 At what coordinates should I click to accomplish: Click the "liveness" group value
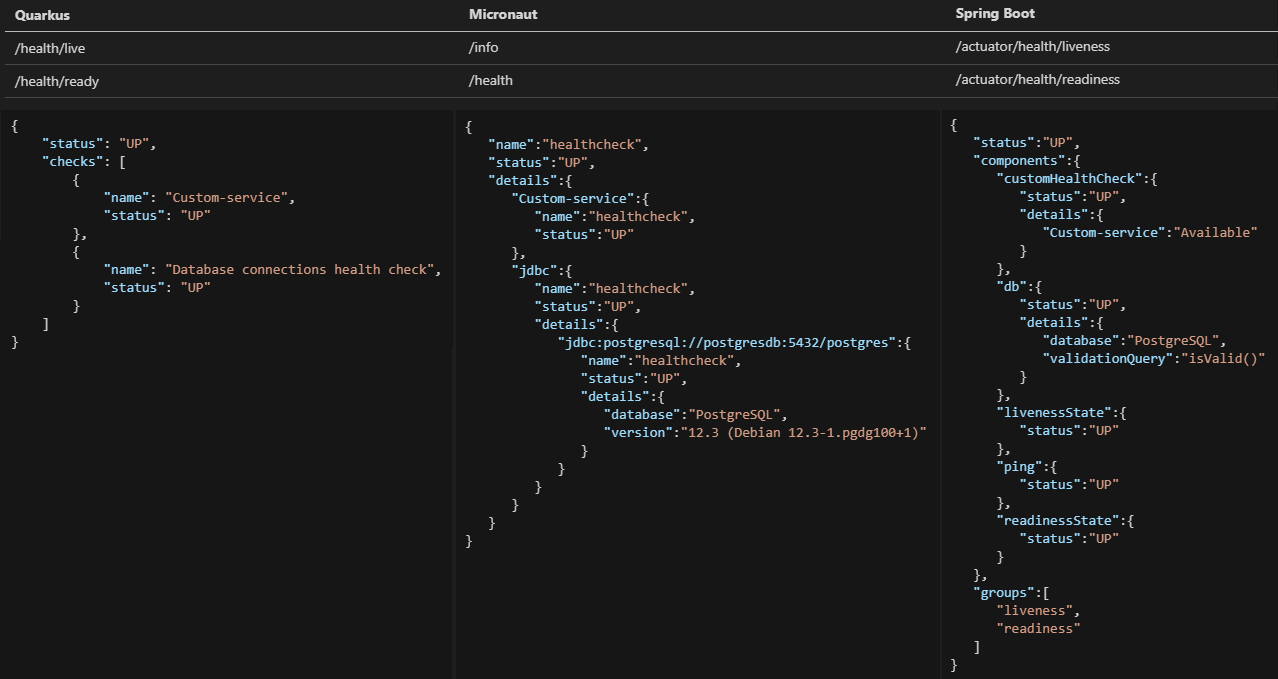tap(1034, 610)
